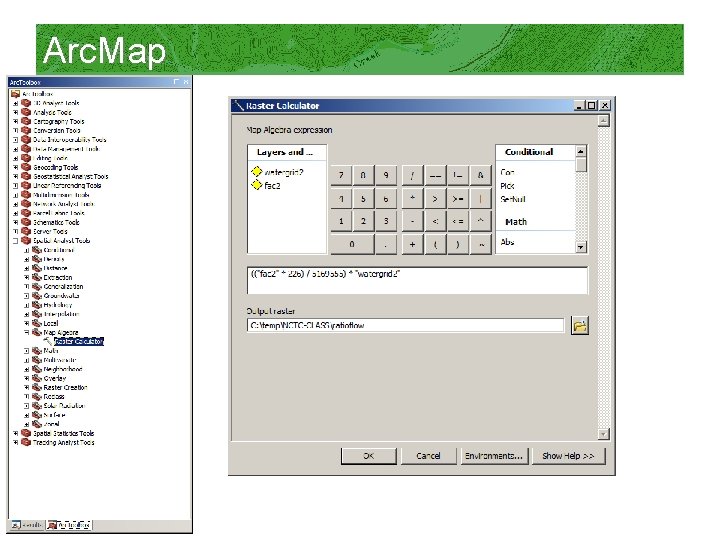The image size is (720, 540).
Task: Click into the Map Algebra expression box
Action: tap(417, 280)
